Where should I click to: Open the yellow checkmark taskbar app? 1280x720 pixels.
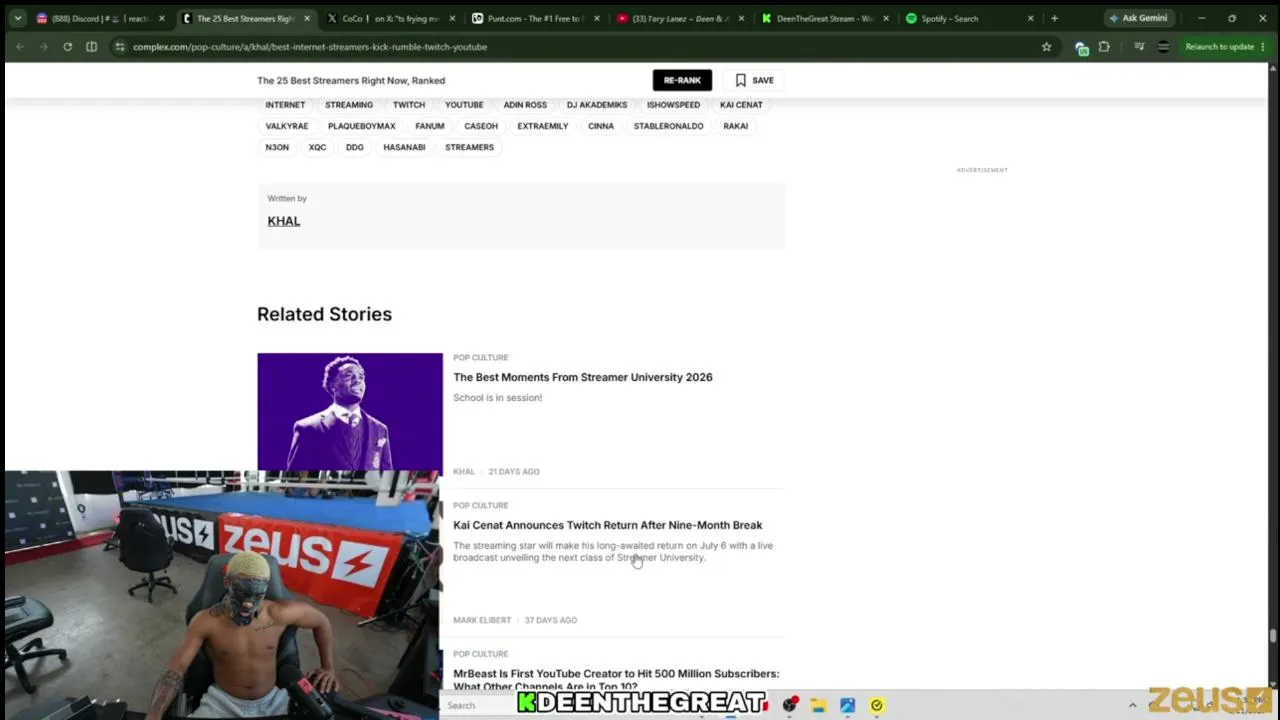(876, 705)
